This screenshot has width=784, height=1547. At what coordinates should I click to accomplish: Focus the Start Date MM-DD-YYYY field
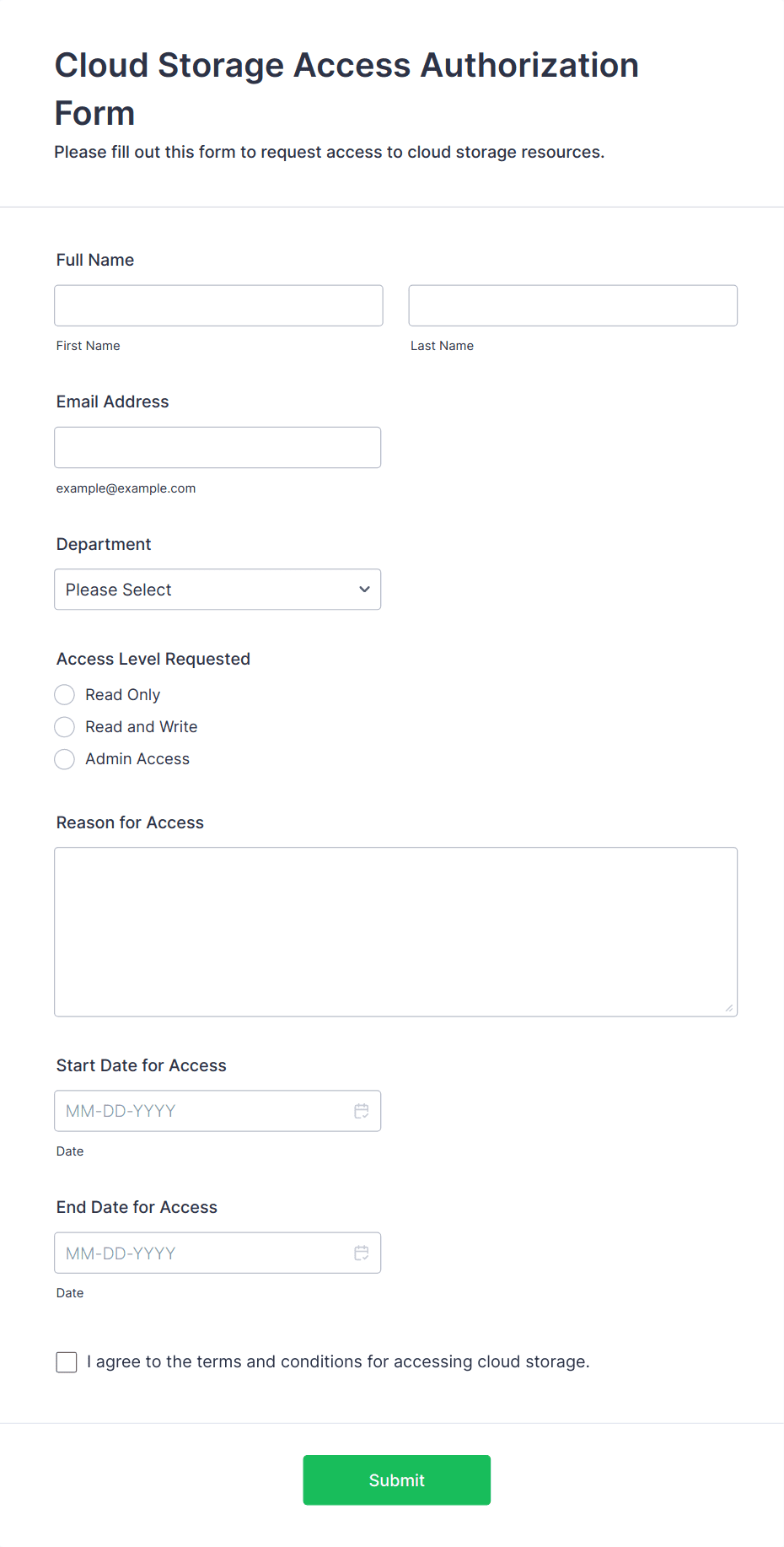217,1111
